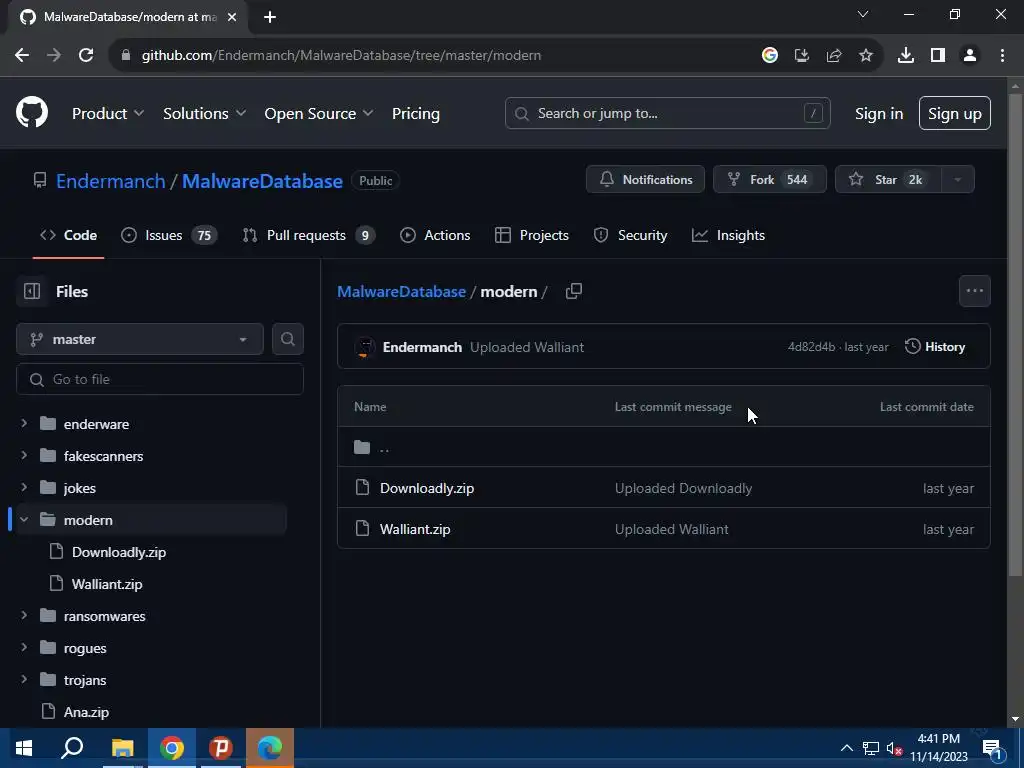Go back with the browser back arrow
This screenshot has width=1024, height=768.
pyautogui.click(x=22, y=56)
